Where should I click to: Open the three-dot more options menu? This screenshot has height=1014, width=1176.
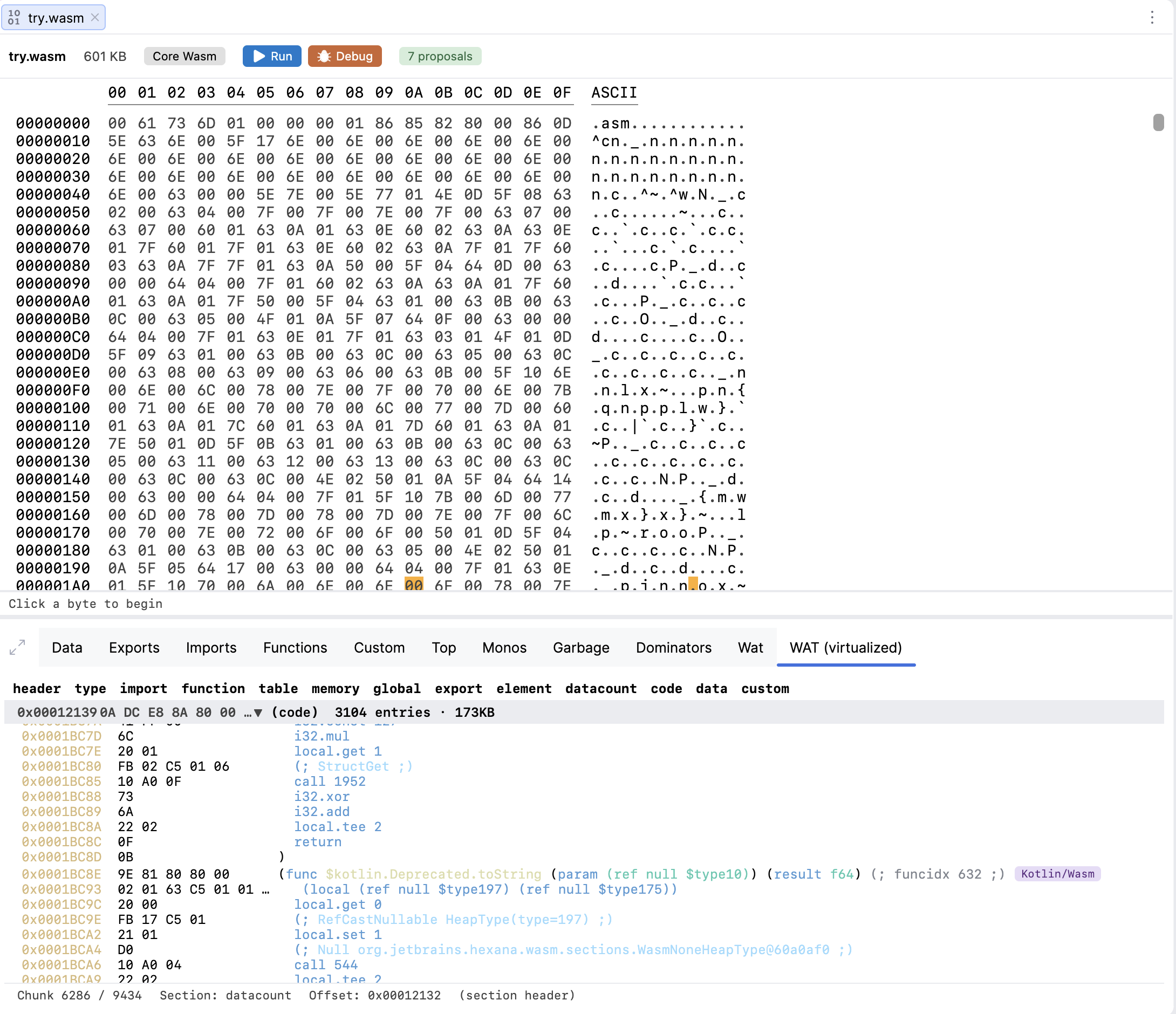point(1152,18)
